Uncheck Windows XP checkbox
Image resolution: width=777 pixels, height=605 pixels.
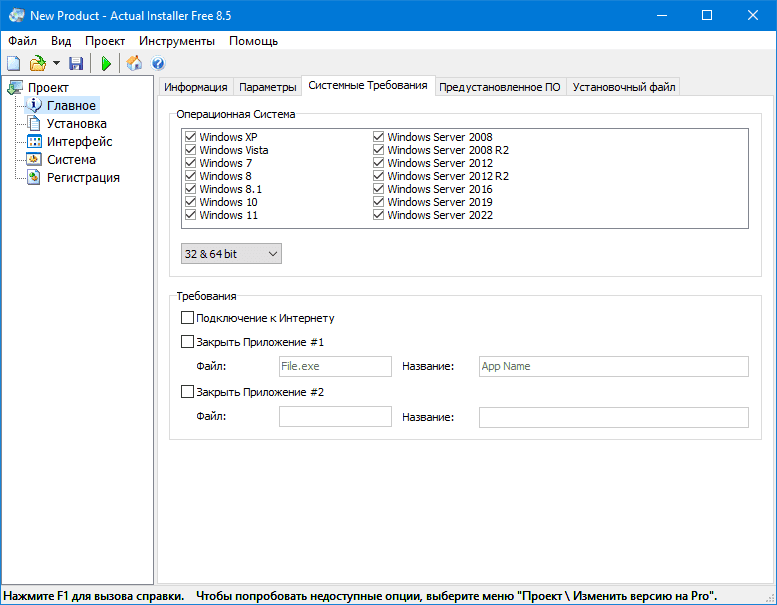coord(190,136)
